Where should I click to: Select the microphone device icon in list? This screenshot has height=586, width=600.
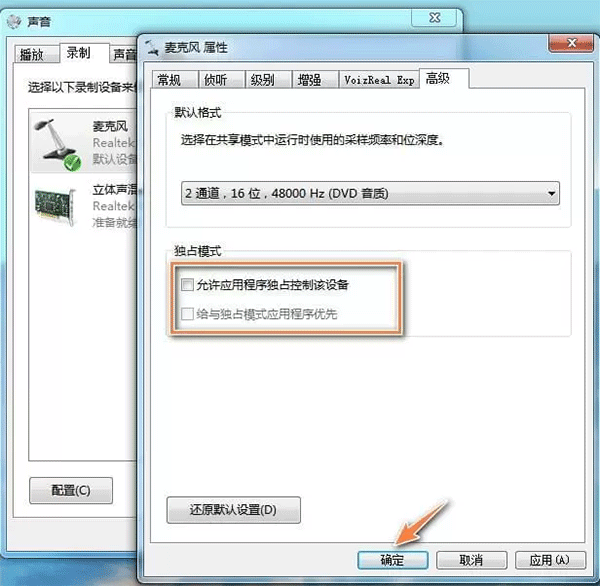pos(57,142)
